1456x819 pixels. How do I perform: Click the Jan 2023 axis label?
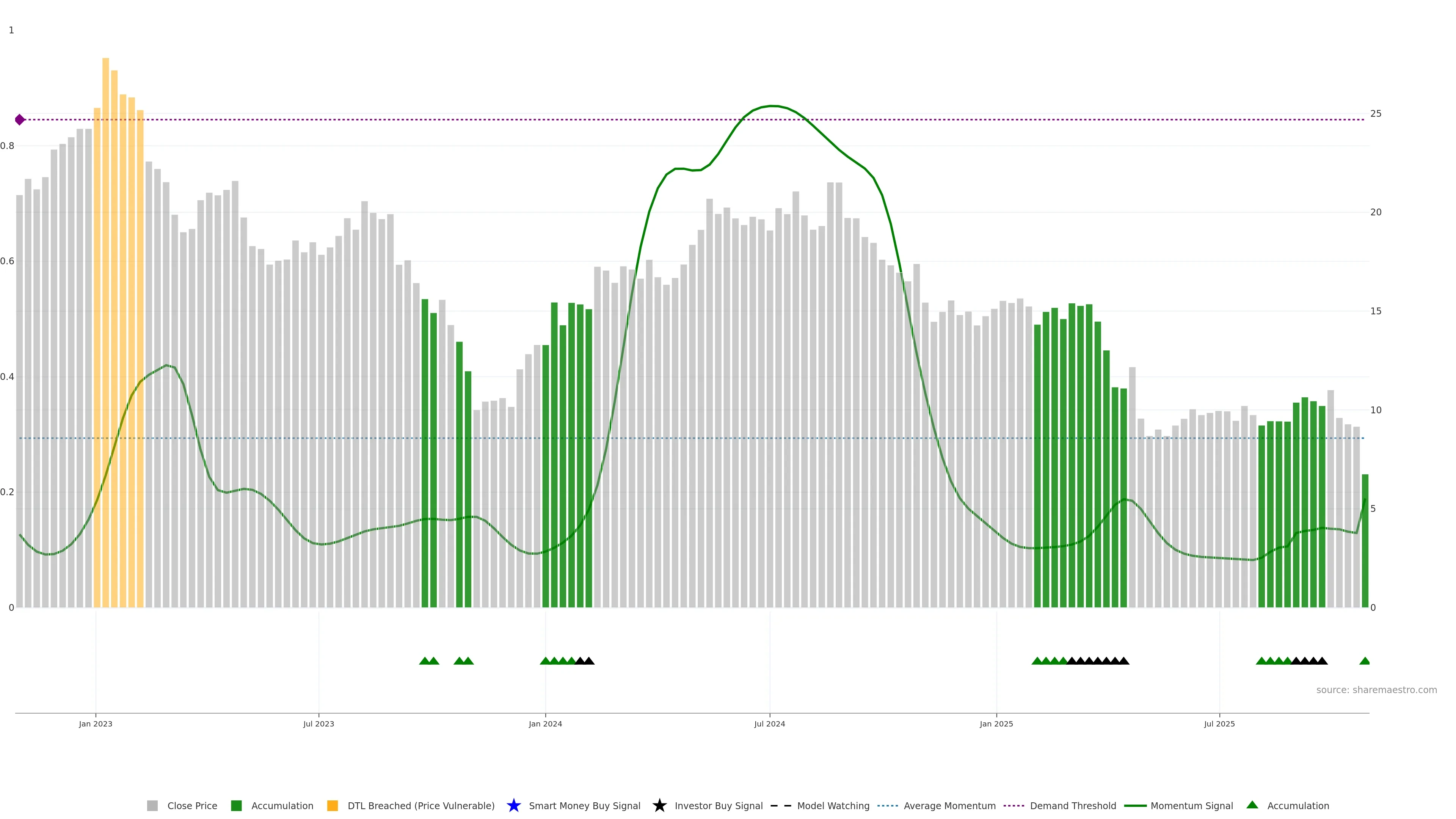pyautogui.click(x=96, y=723)
